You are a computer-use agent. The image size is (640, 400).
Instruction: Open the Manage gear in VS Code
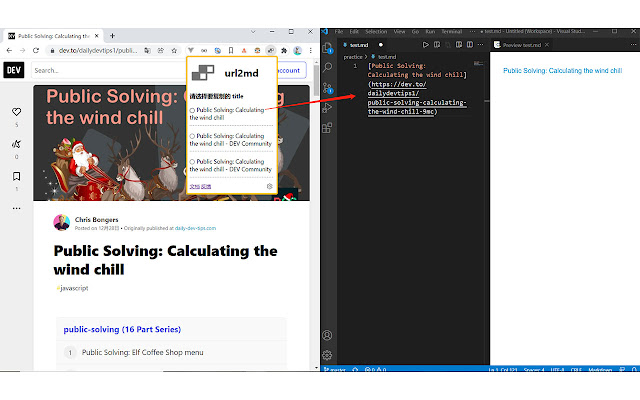tap(327, 355)
